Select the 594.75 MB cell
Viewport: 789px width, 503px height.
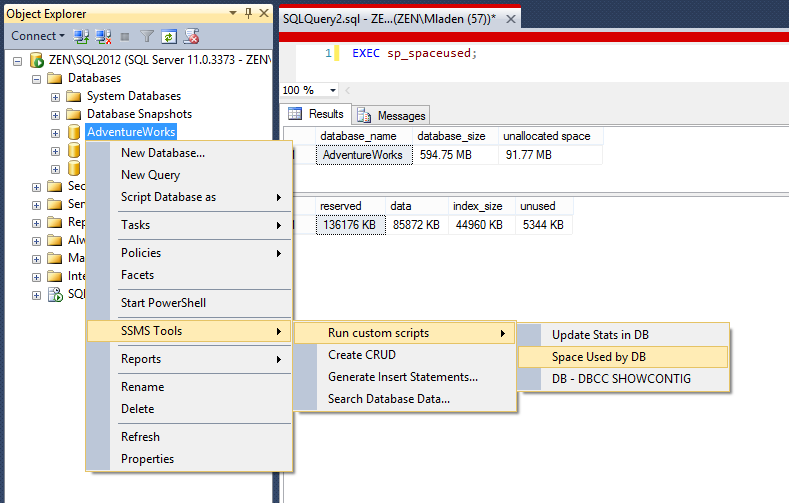(x=456, y=155)
